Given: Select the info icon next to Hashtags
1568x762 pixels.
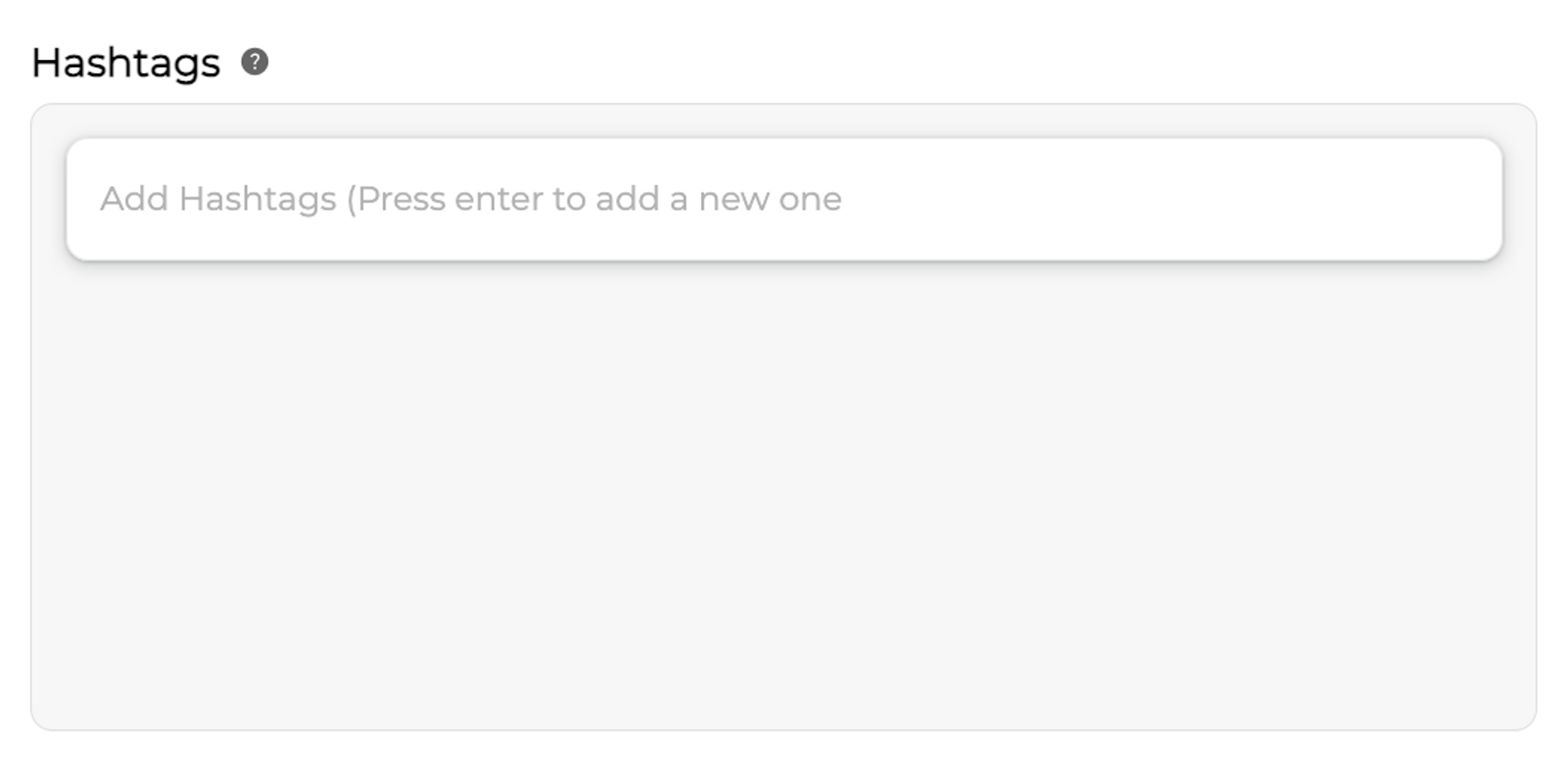Looking at the screenshot, I should pos(255,62).
